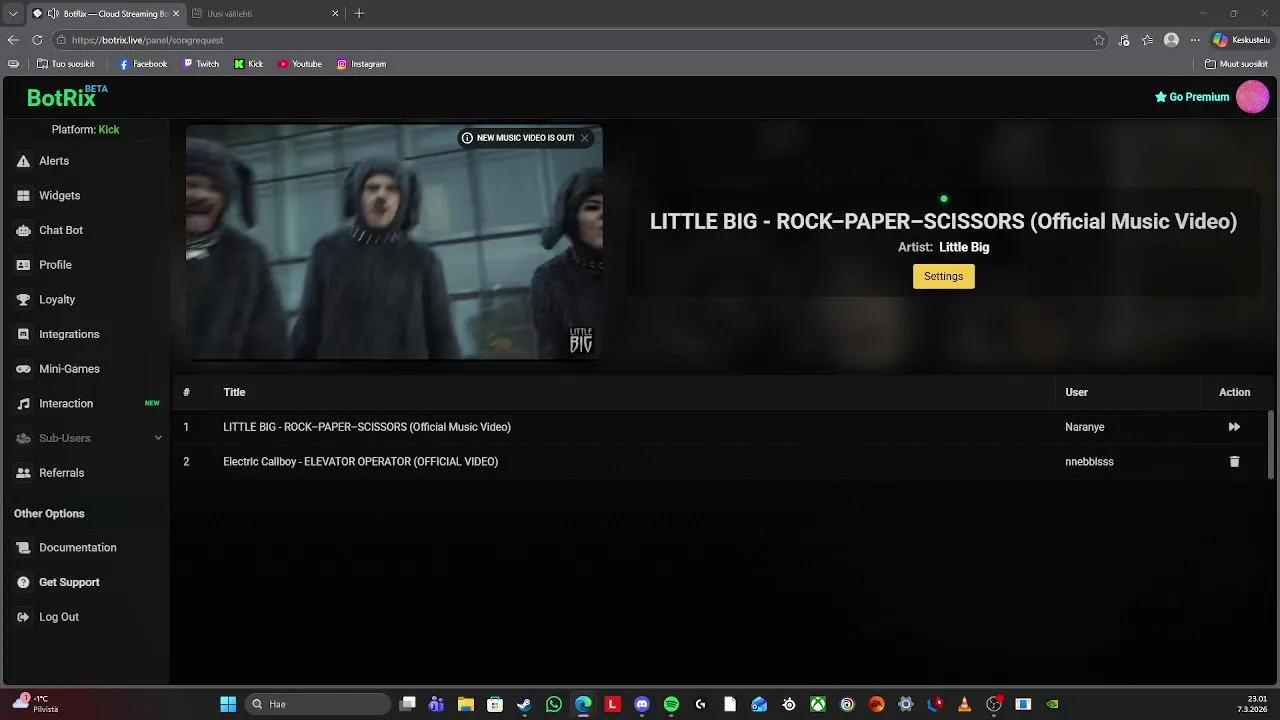
Task: Open Steam from the taskbar
Action: pos(524,704)
